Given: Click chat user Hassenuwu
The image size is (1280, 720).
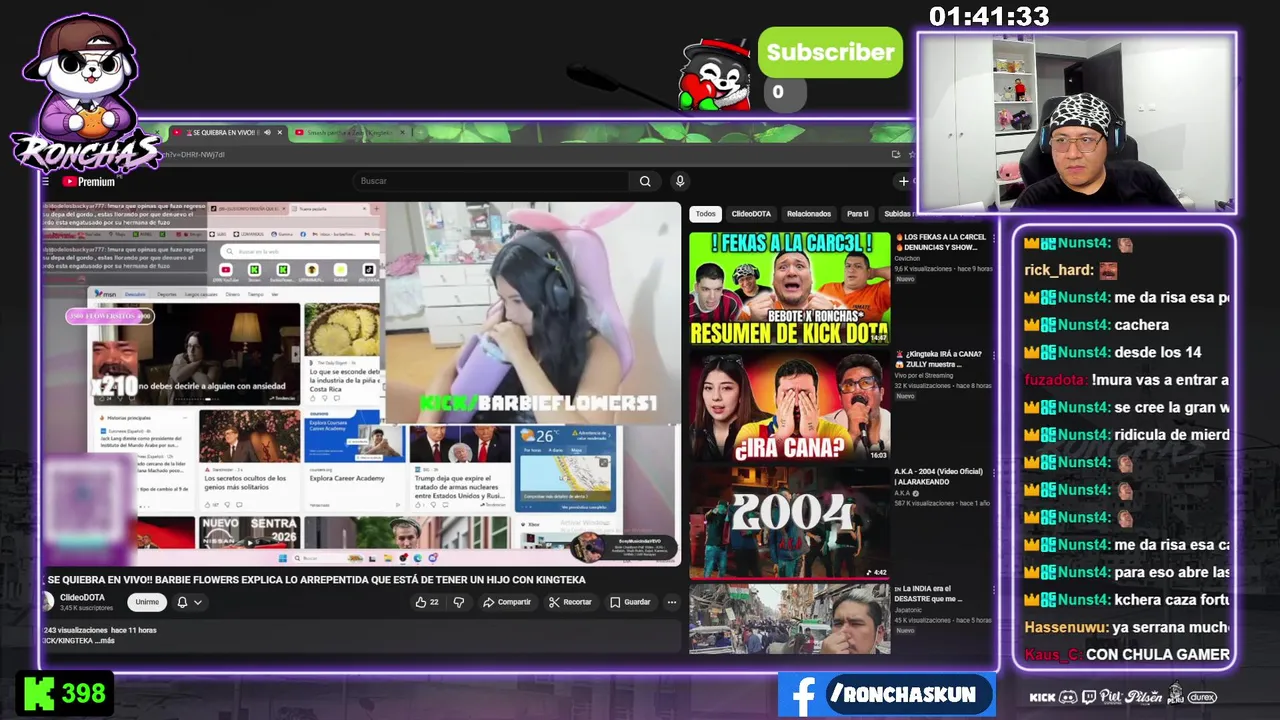Looking at the screenshot, I should click(1066, 628).
